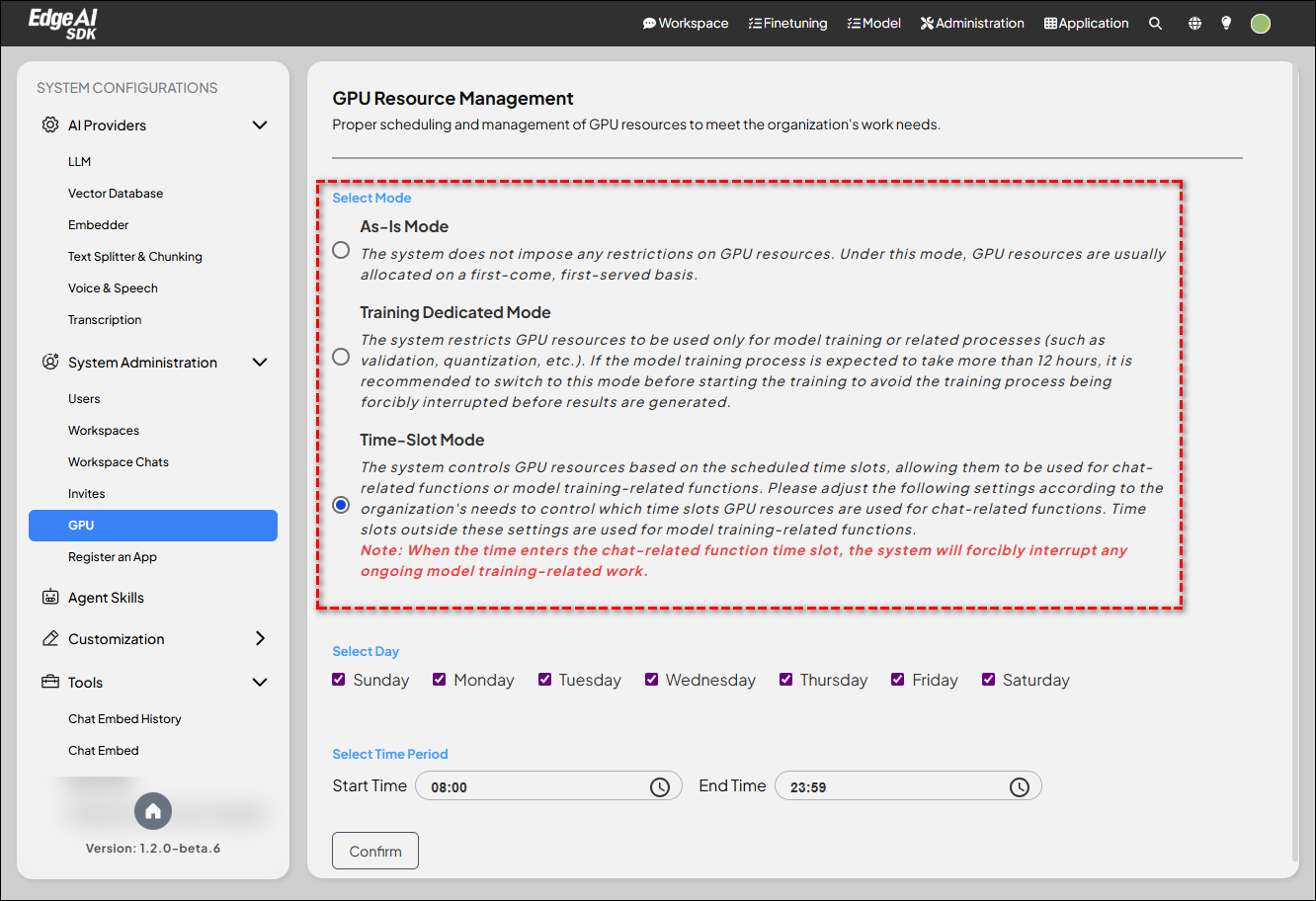Open the Start Time clock picker icon

coord(659,787)
